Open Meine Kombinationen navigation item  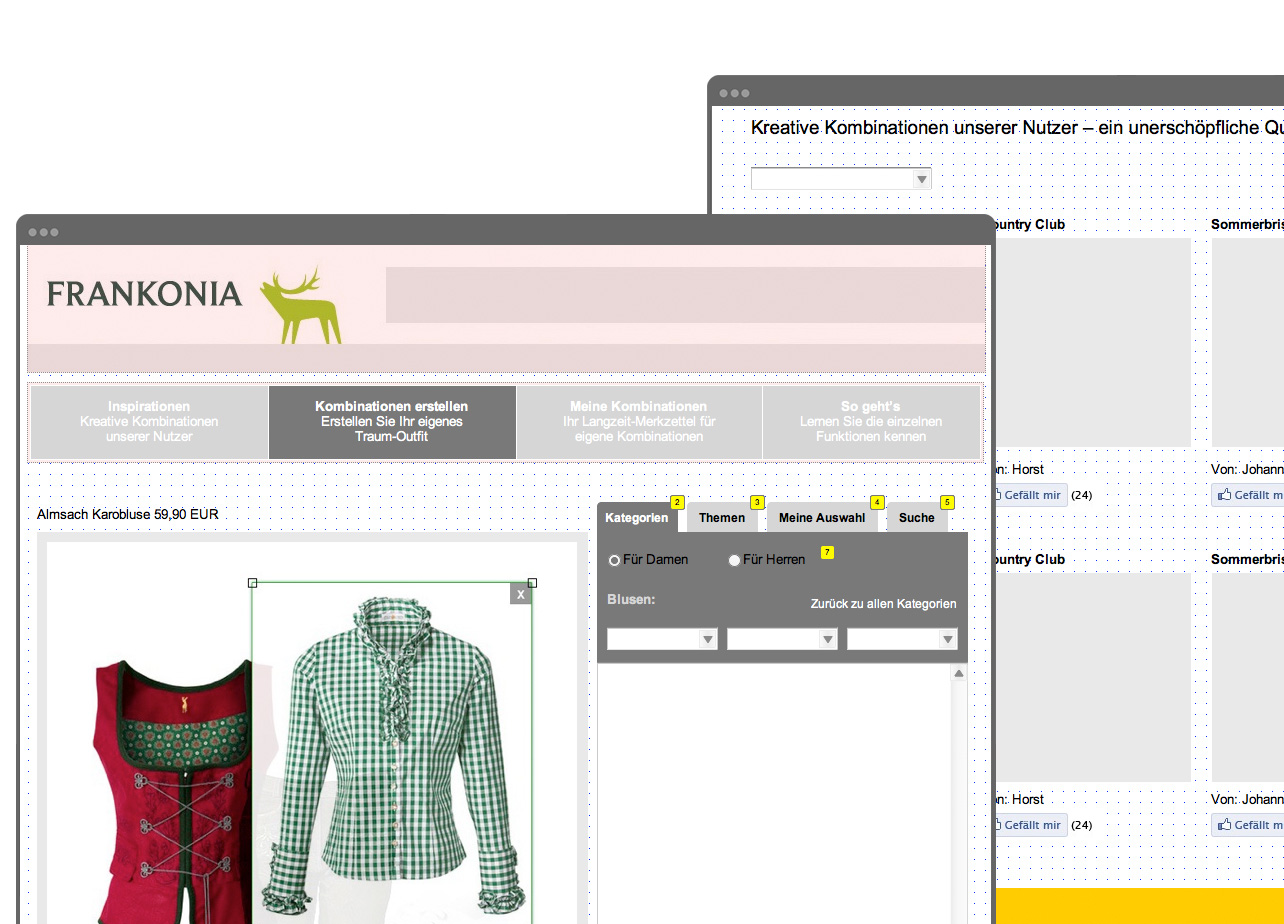point(639,422)
